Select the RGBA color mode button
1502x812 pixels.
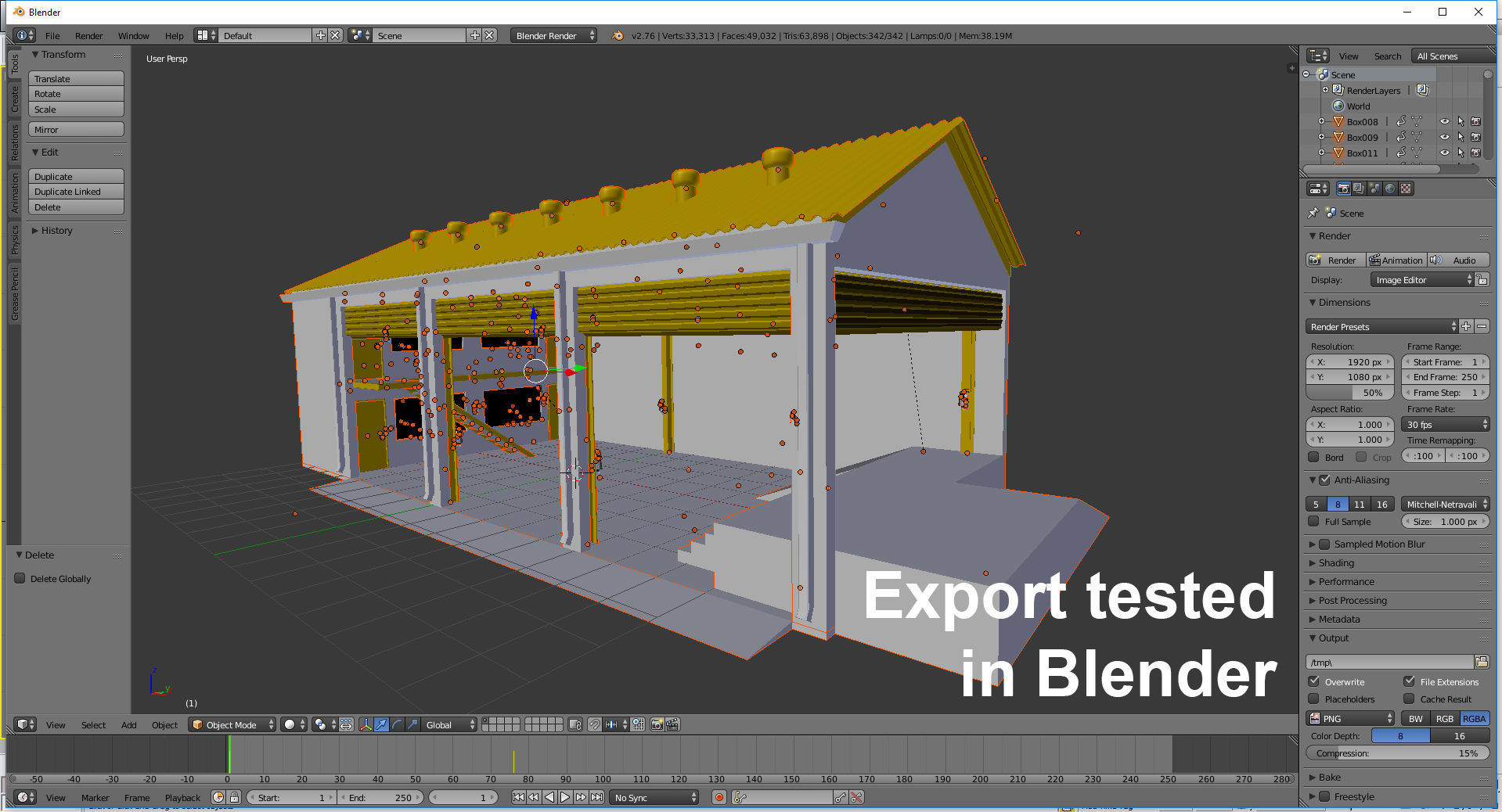click(x=1474, y=718)
